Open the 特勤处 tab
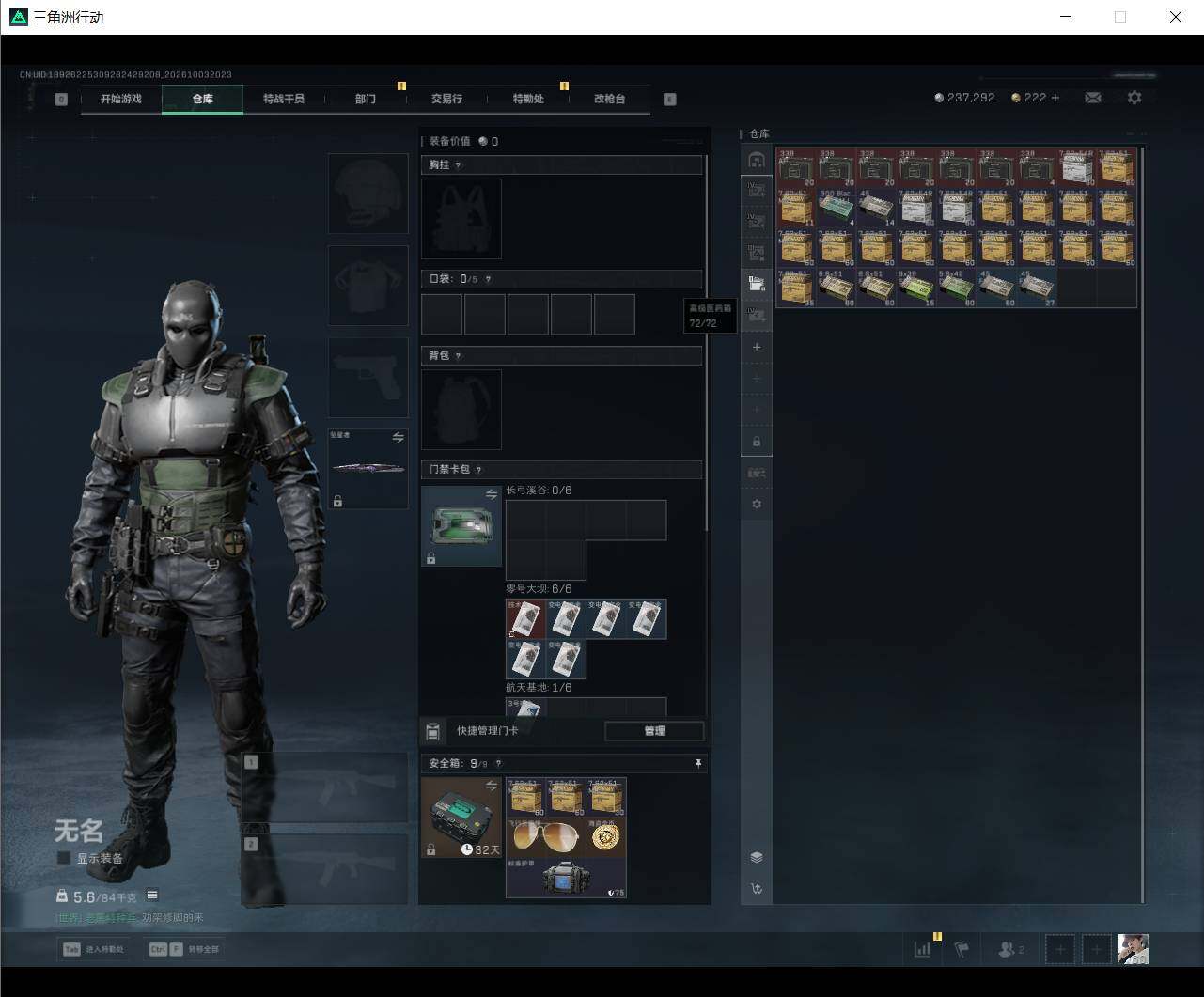Screen dimensions: 1204x997 click(x=528, y=99)
